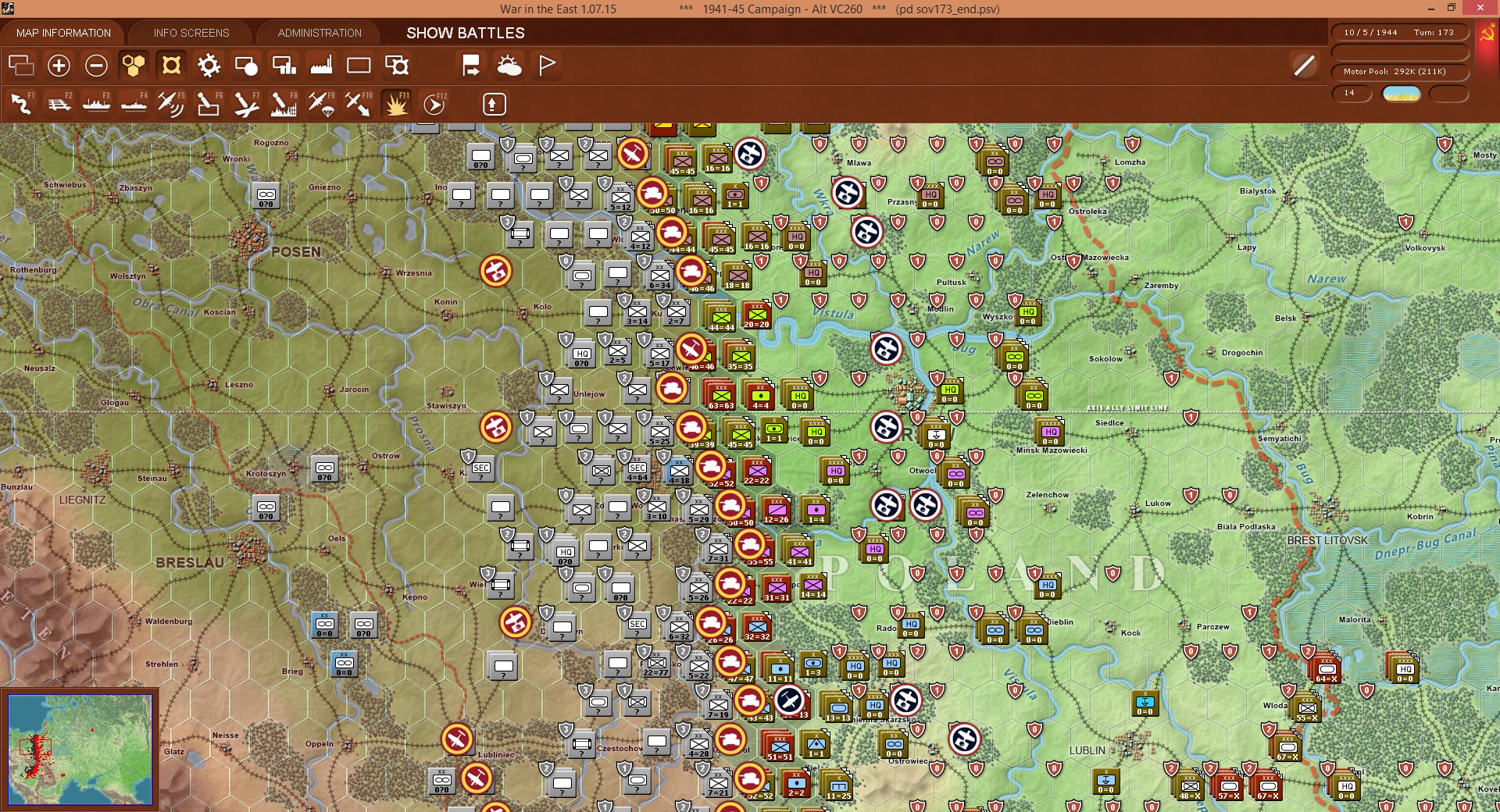Click the flag with arrow icon
This screenshot has height=812, width=1500.
(x=471, y=66)
